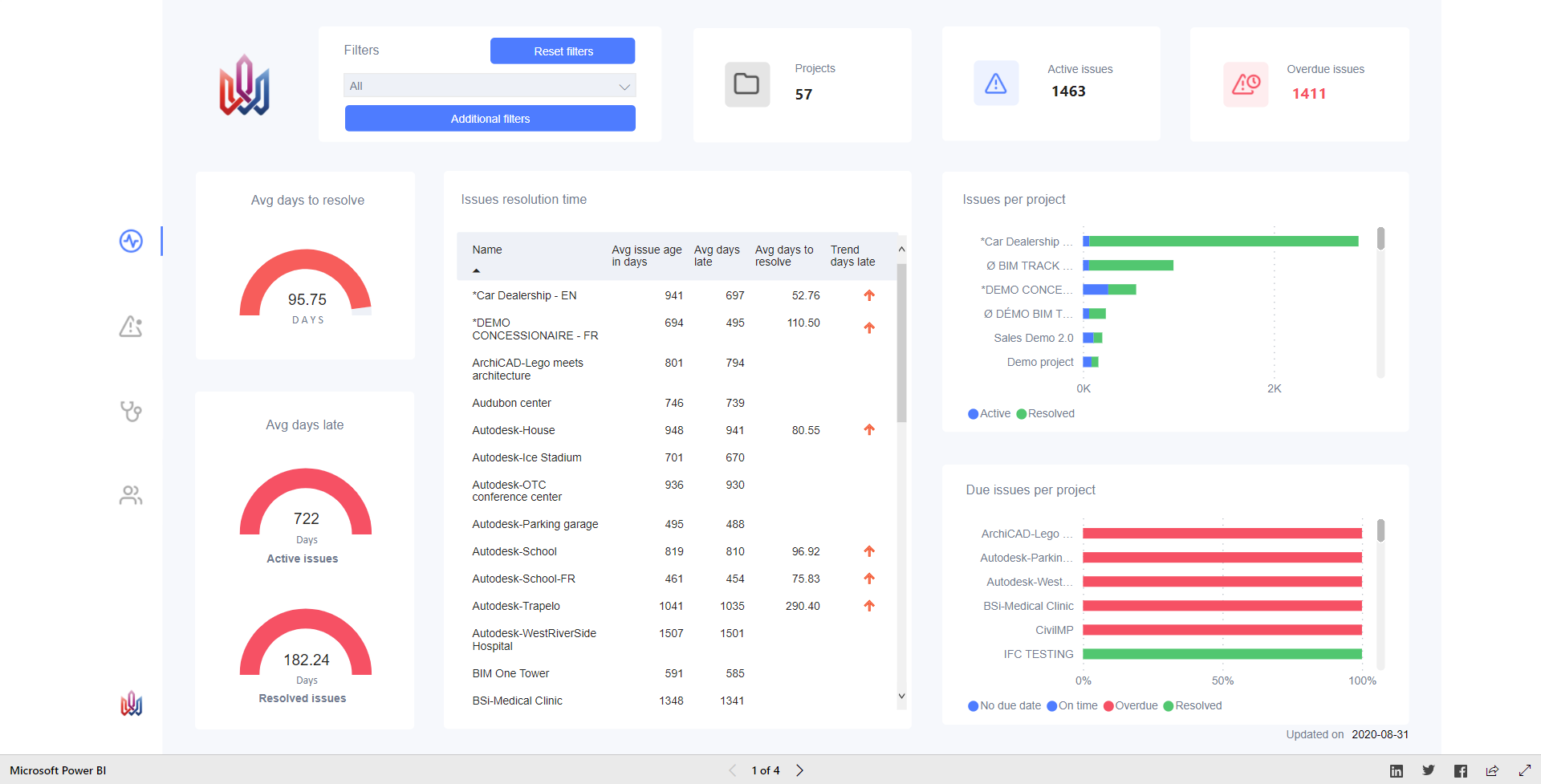Select ArchiCAD-Lego overdue bar
The height and width of the screenshot is (784, 1541).
[x=1222, y=534]
